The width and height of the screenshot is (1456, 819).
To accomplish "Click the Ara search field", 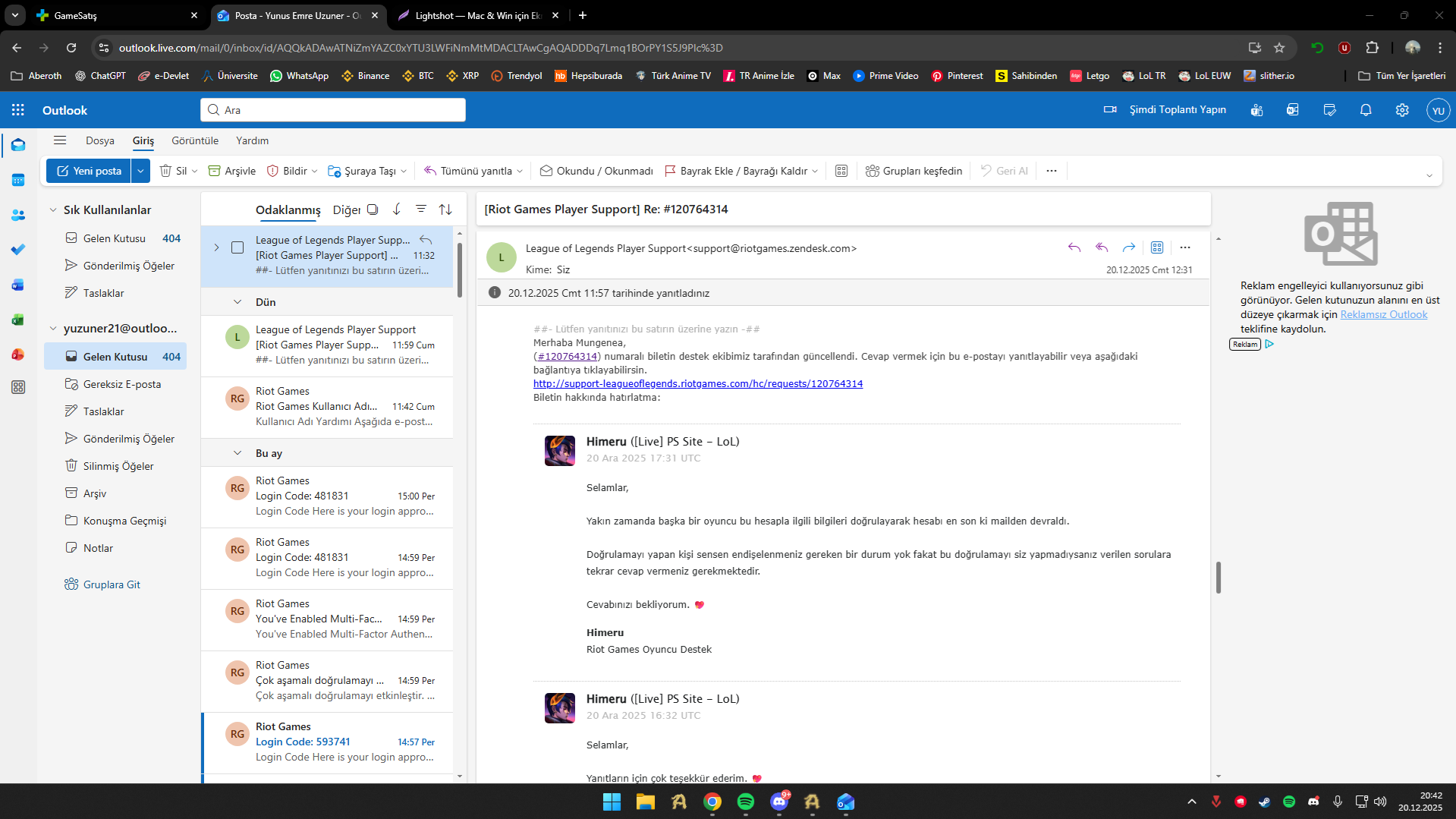I will coord(333,110).
